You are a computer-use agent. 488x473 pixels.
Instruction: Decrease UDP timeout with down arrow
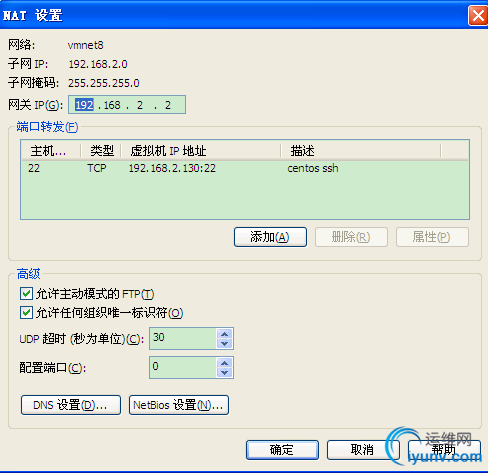pos(225,343)
